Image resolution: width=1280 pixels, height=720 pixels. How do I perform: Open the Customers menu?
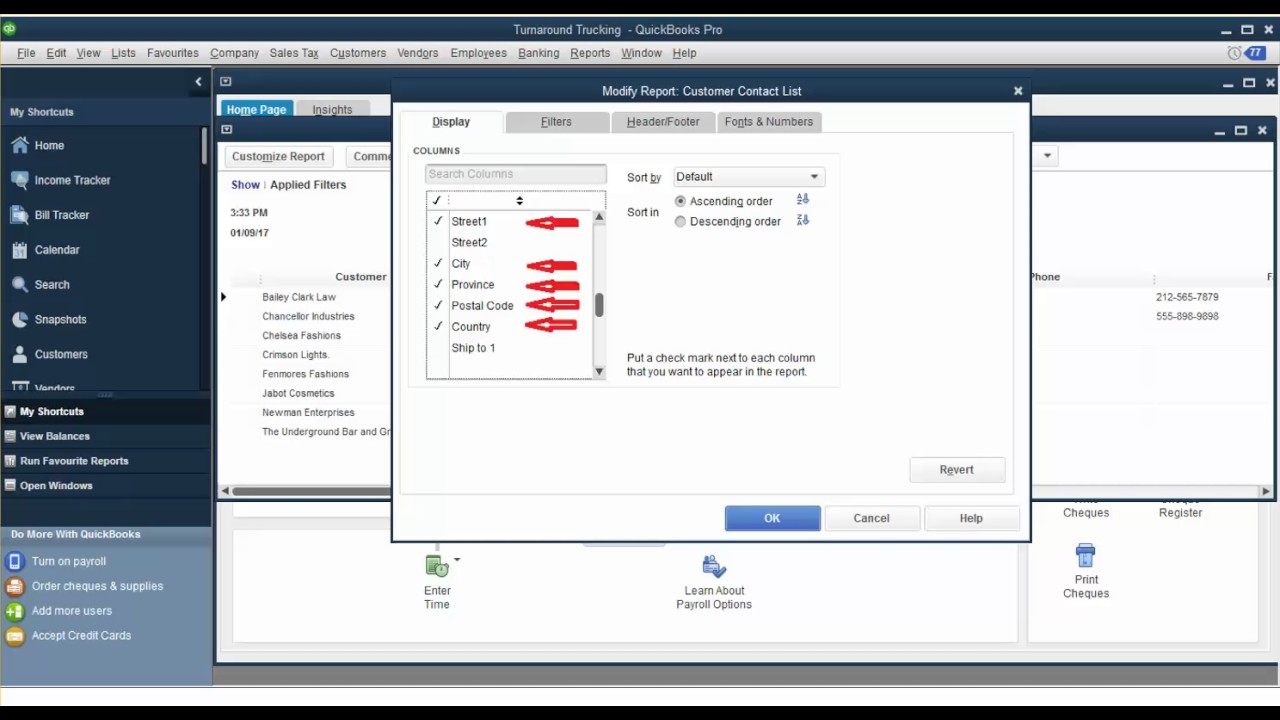[358, 53]
